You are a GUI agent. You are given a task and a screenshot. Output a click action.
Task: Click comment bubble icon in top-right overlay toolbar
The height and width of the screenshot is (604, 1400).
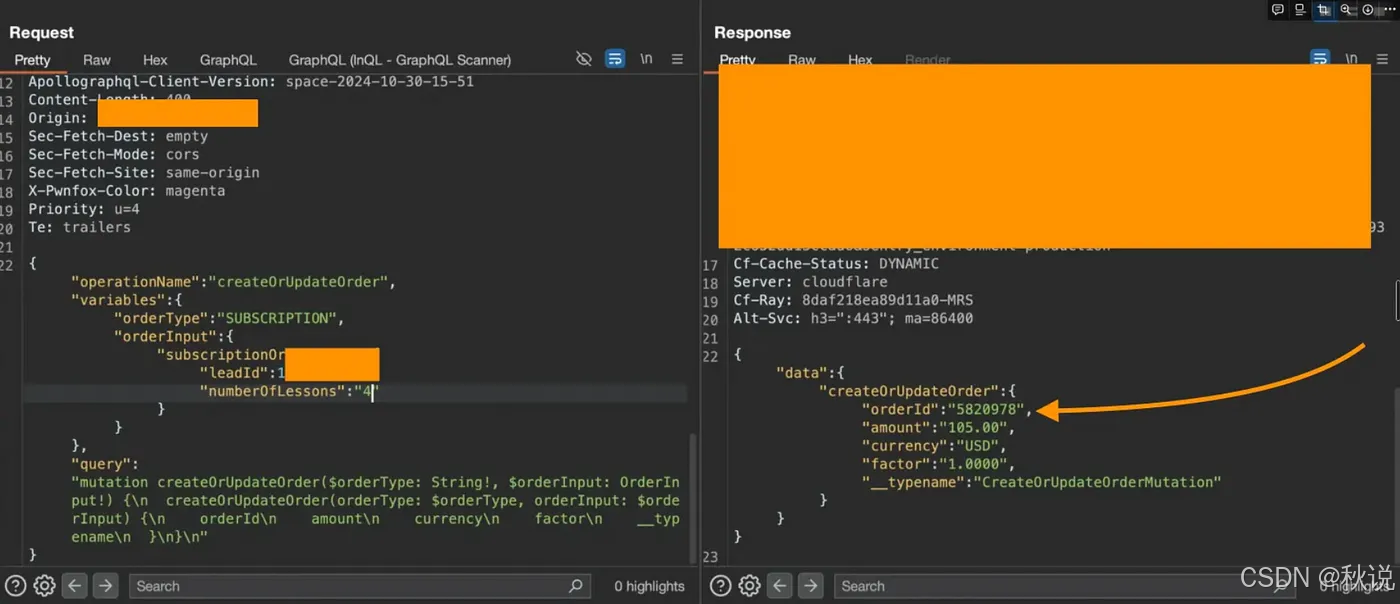(x=1278, y=10)
